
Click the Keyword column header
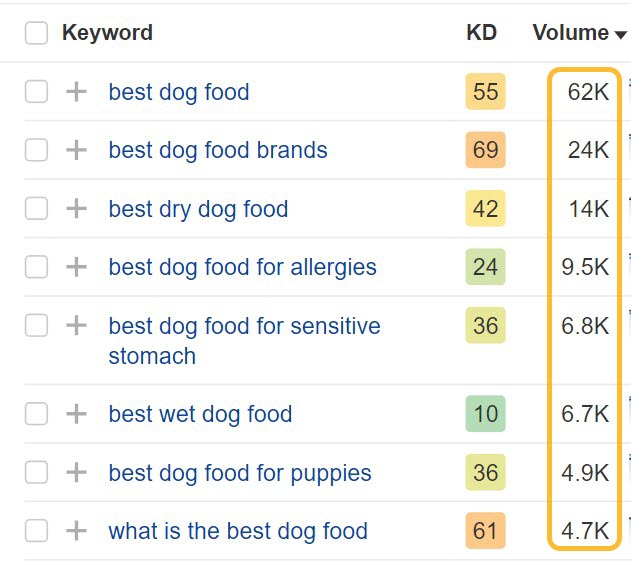tap(107, 33)
